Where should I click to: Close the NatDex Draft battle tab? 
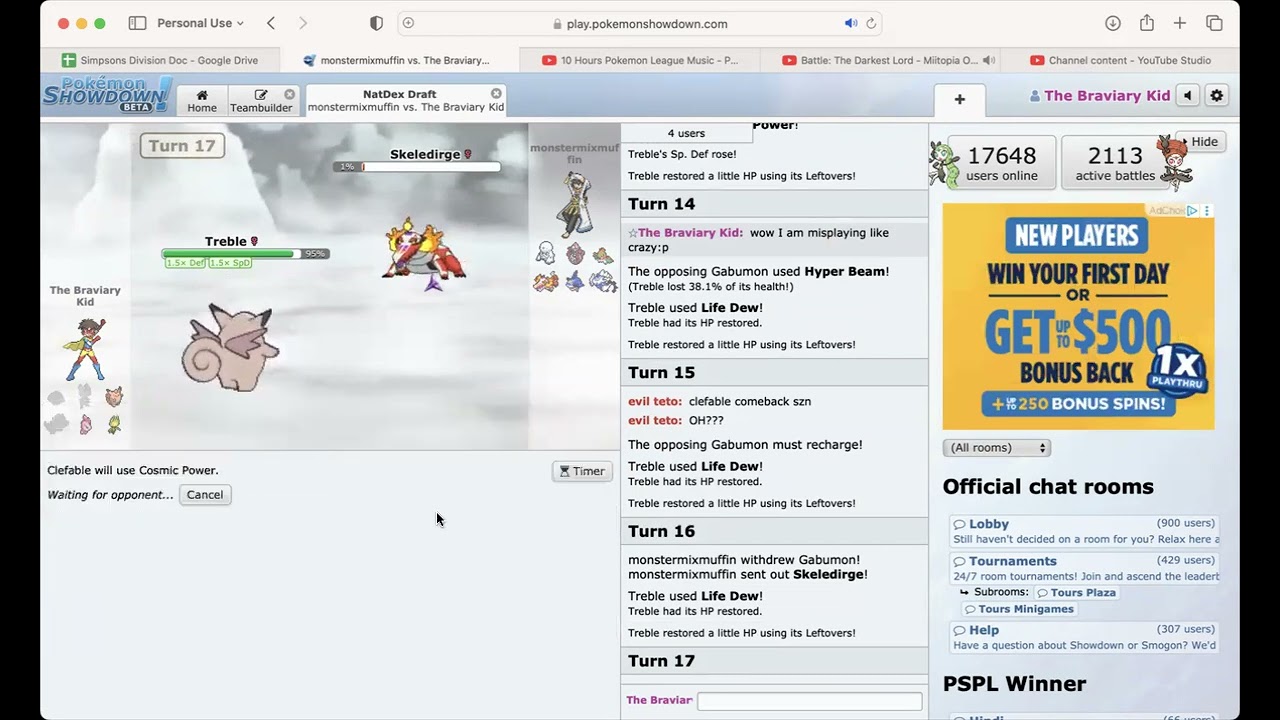[496, 94]
